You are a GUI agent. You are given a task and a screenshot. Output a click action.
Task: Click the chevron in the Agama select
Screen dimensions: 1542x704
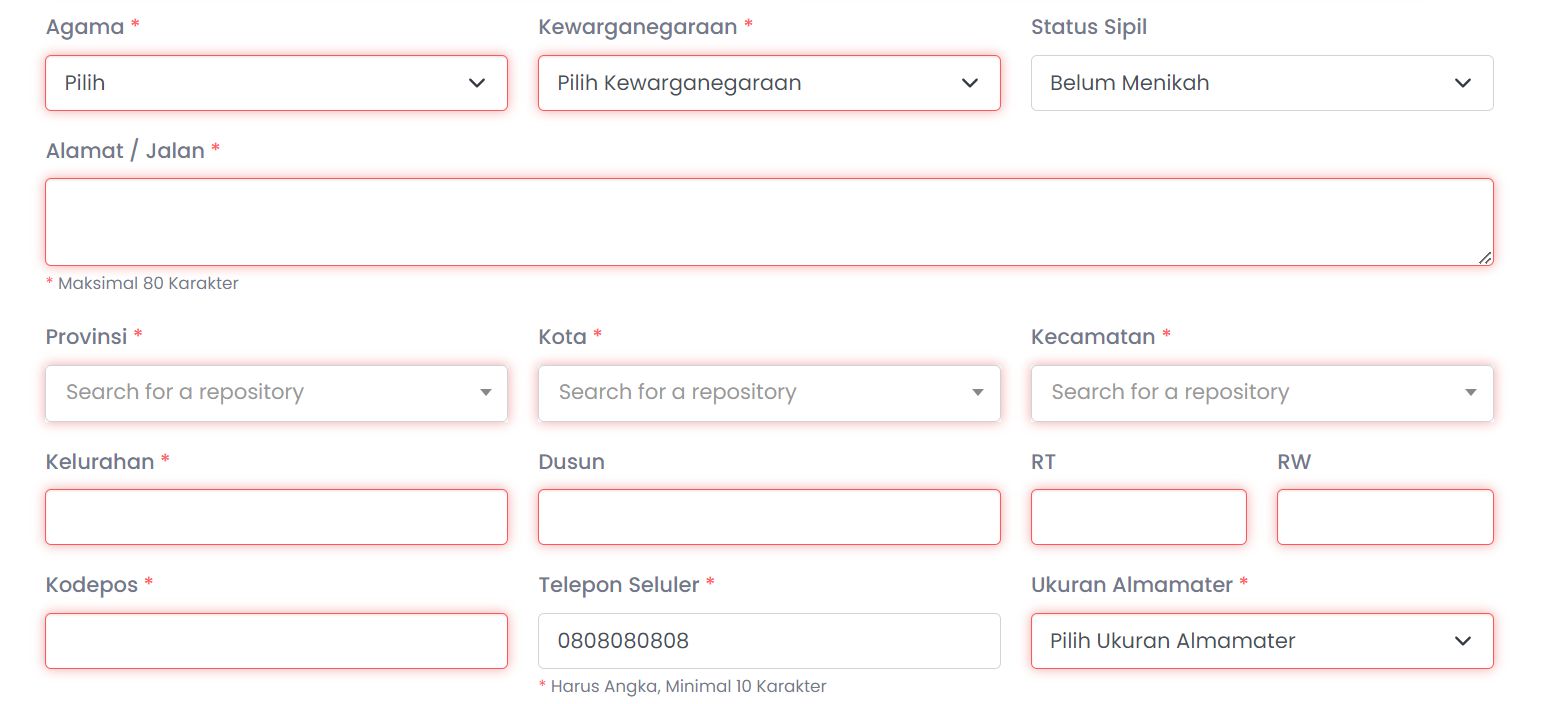coord(477,83)
